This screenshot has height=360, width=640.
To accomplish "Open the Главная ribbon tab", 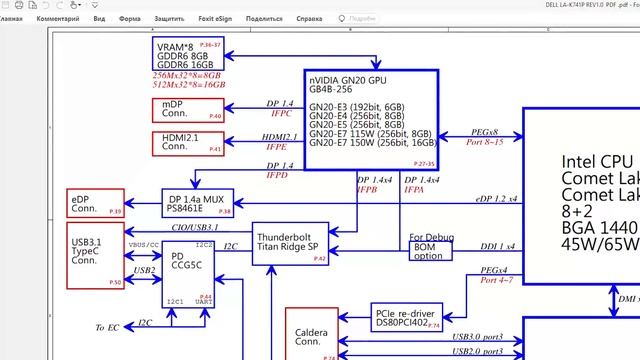I will click(x=11, y=18).
